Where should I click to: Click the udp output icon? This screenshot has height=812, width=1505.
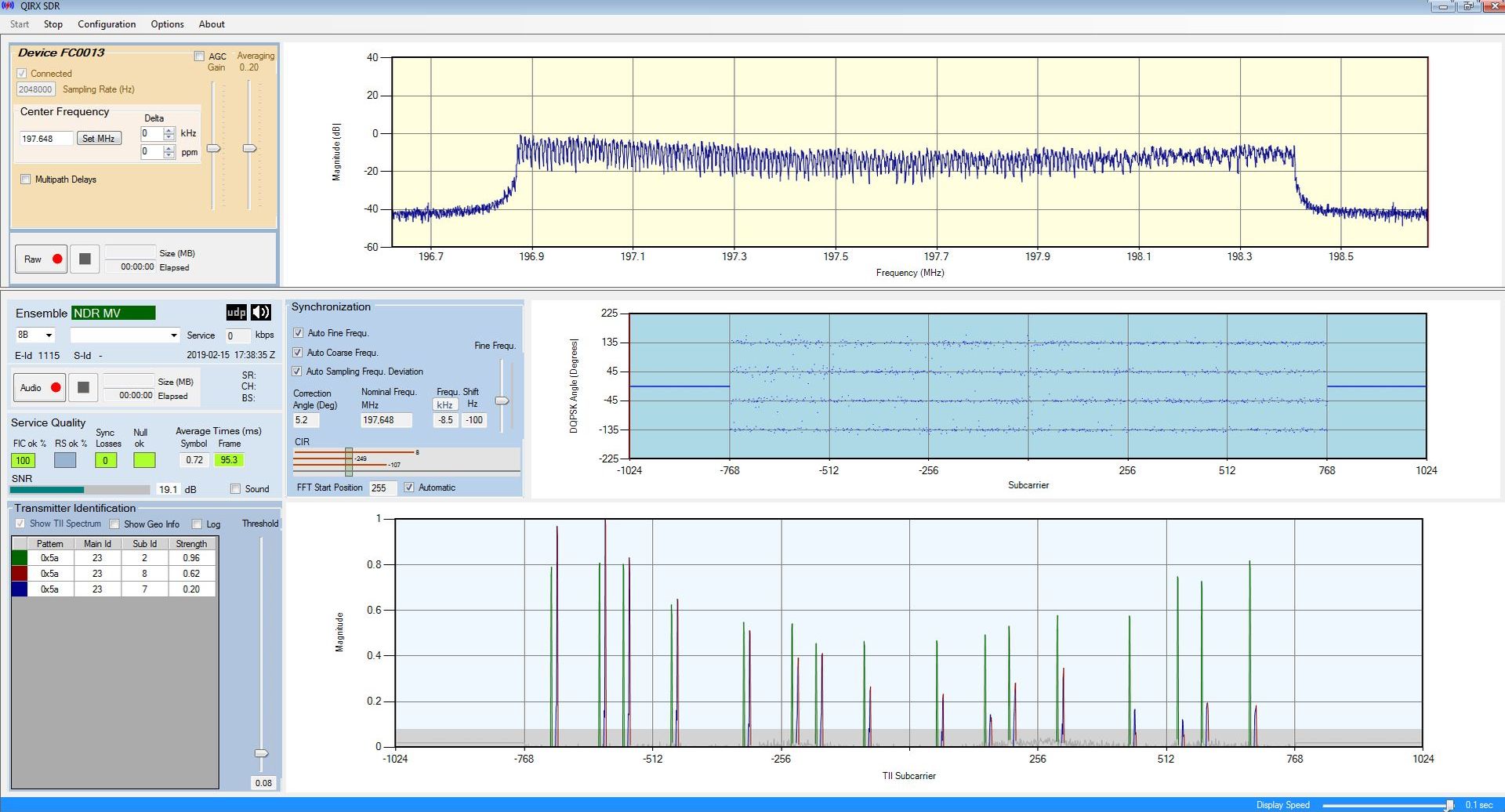(236, 313)
